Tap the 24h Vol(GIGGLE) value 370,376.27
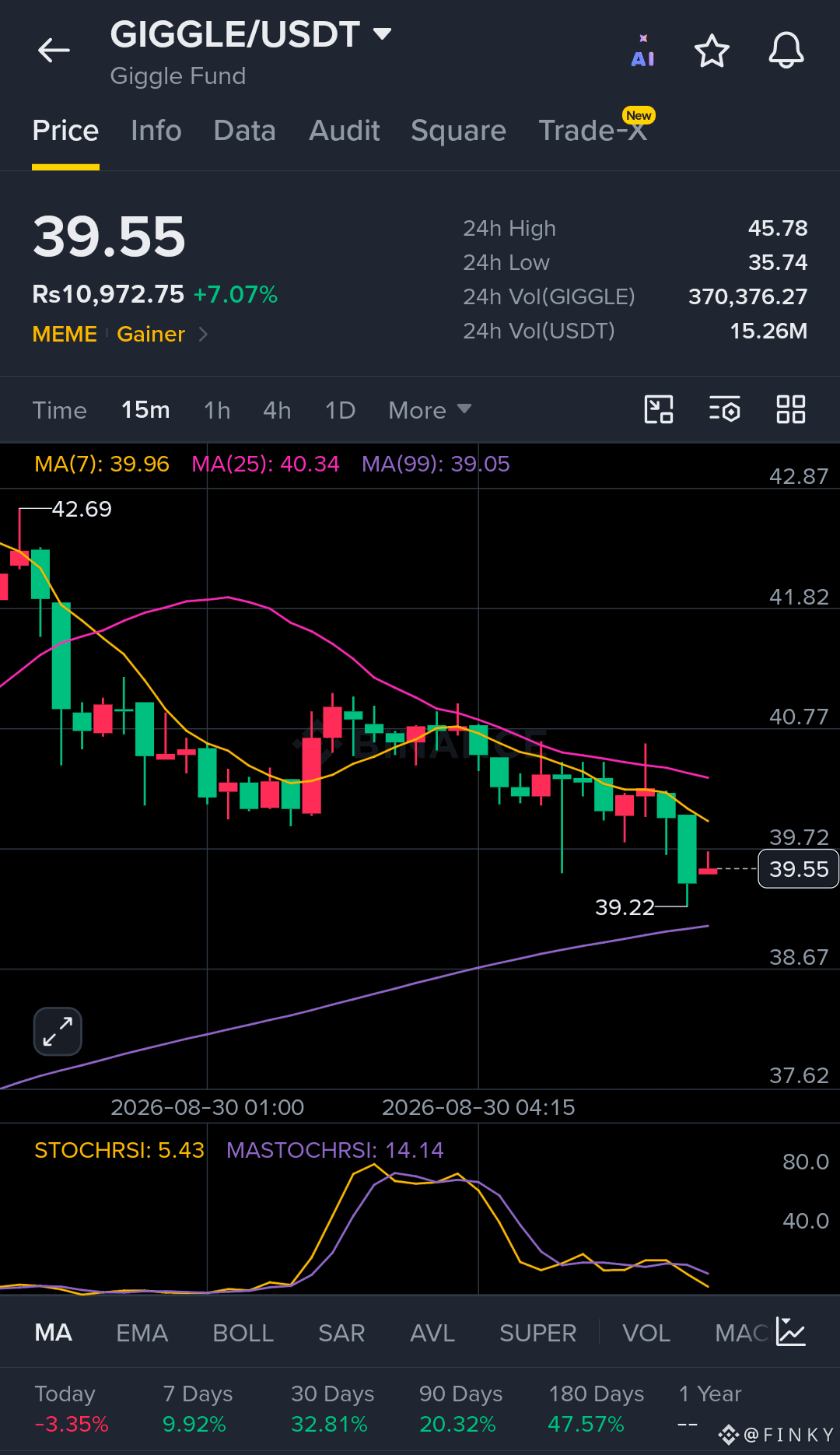The height and width of the screenshot is (1455, 840). [748, 296]
